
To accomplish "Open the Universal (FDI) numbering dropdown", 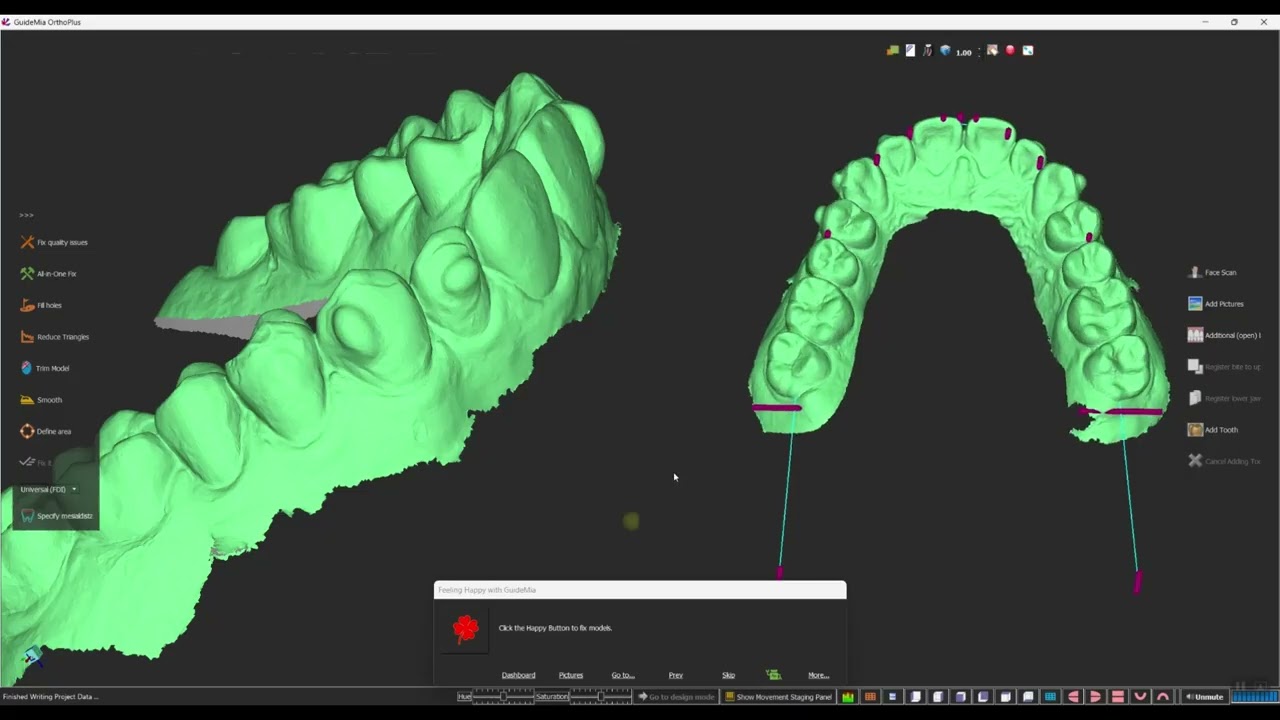I will (48, 489).
